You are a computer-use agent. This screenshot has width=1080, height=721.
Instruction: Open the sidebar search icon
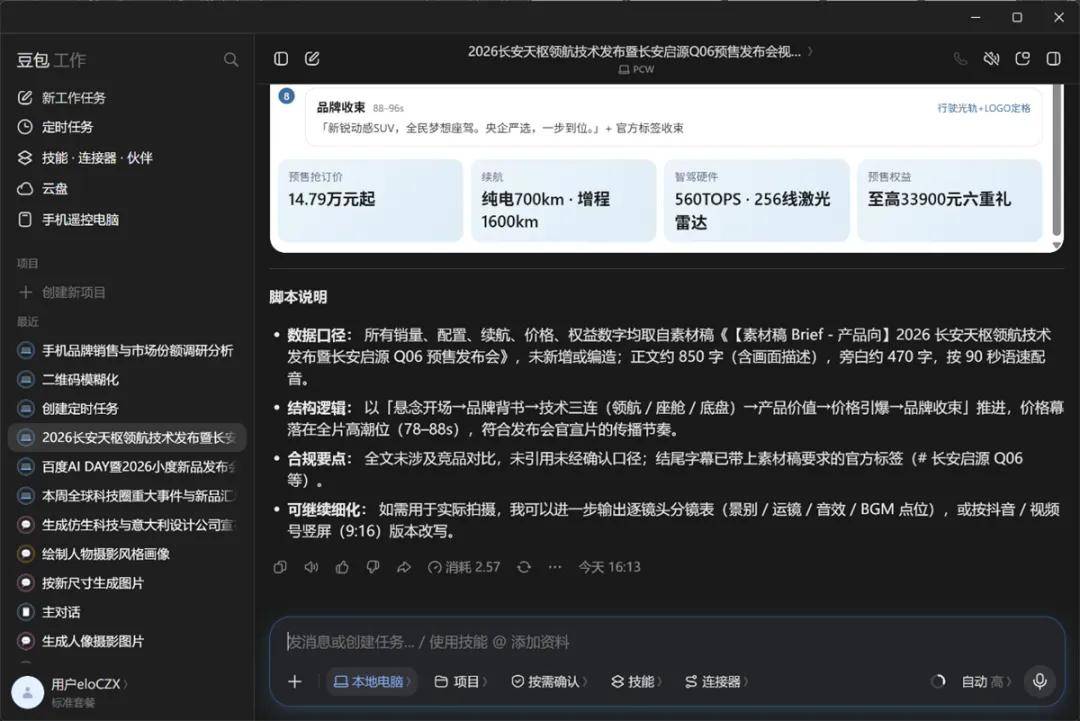point(231,60)
